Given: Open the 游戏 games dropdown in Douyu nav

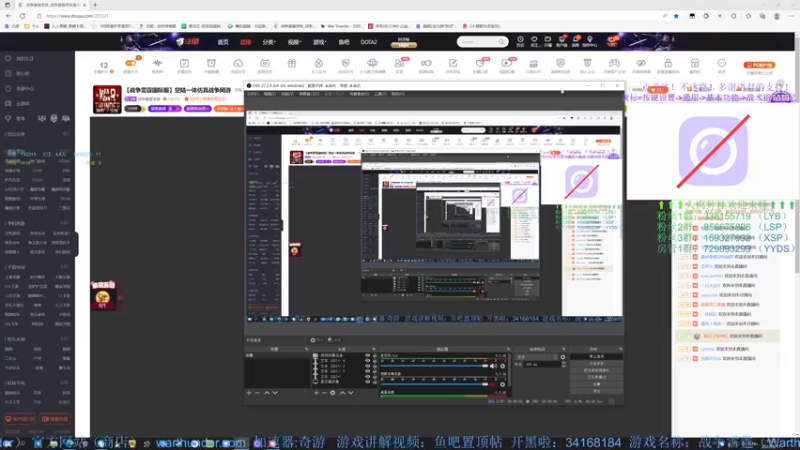Looking at the screenshot, I should pyautogui.click(x=320, y=42).
